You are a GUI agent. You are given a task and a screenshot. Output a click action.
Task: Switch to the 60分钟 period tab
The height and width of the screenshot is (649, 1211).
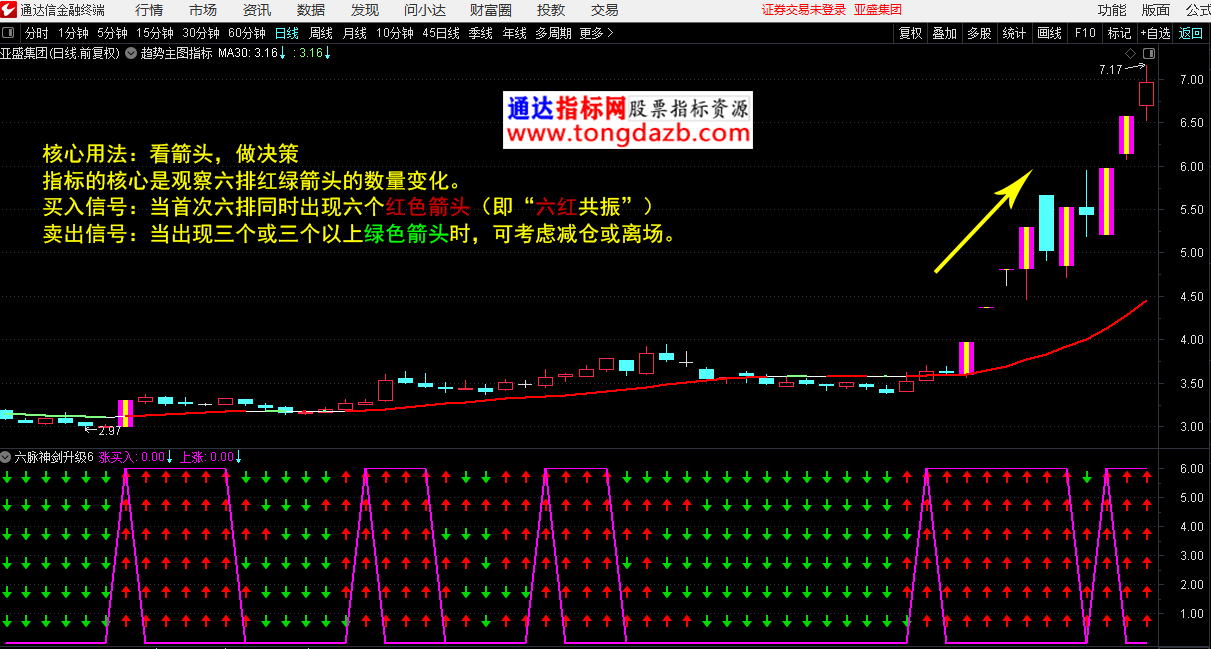[247, 33]
